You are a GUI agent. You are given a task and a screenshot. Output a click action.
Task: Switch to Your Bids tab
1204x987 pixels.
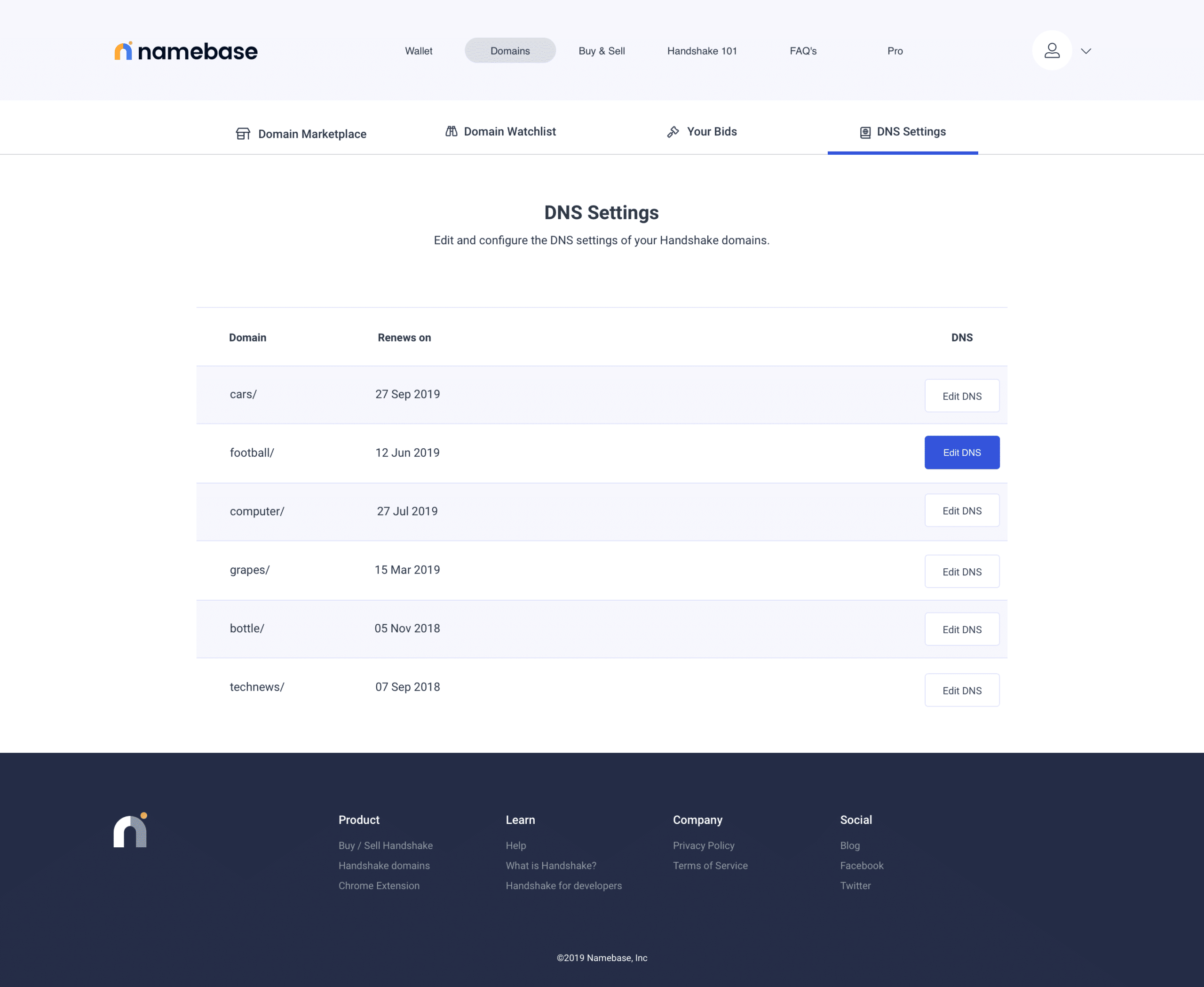pyautogui.click(x=702, y=131)
